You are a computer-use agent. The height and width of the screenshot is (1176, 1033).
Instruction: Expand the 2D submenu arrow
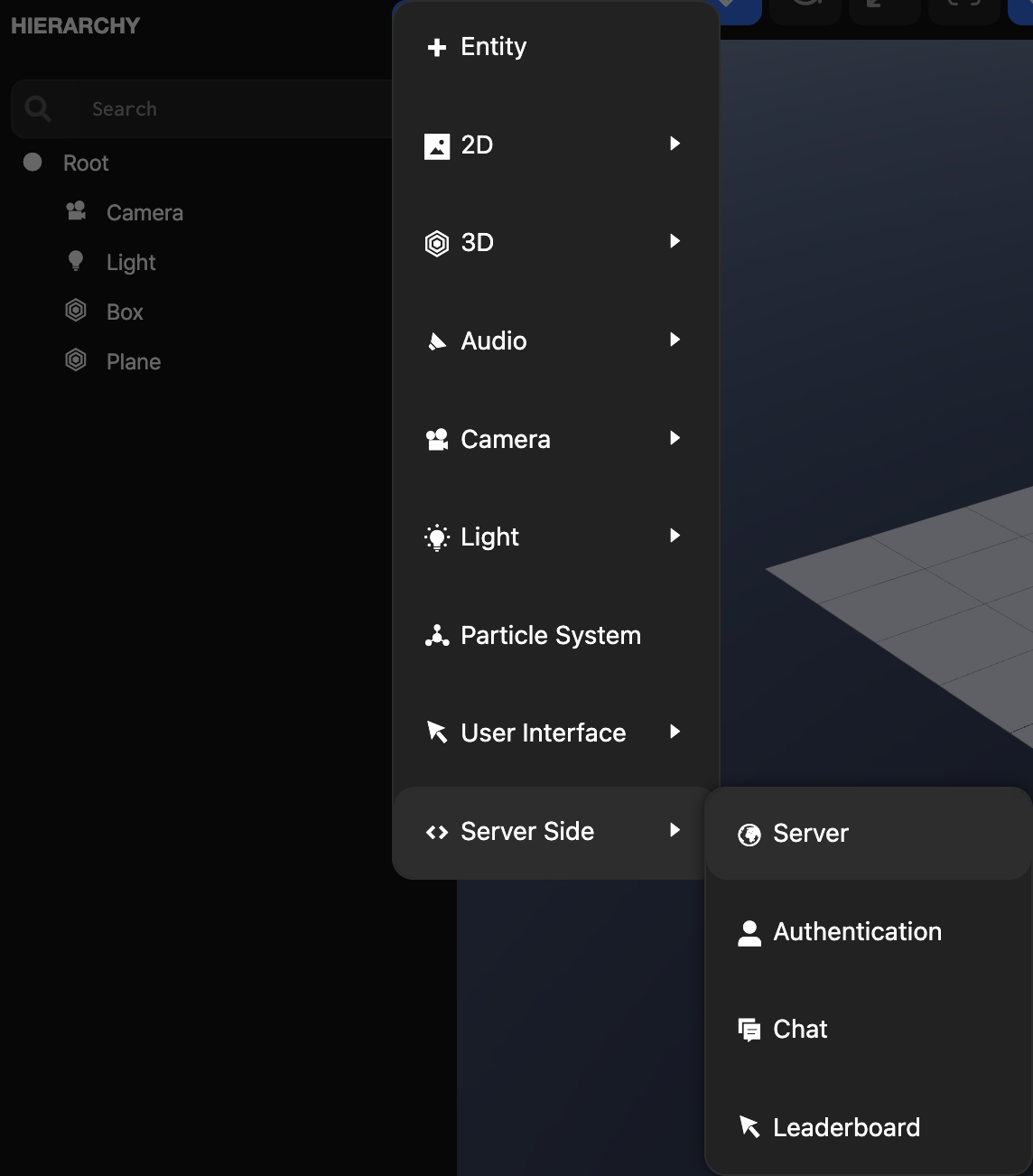[675, 144]
